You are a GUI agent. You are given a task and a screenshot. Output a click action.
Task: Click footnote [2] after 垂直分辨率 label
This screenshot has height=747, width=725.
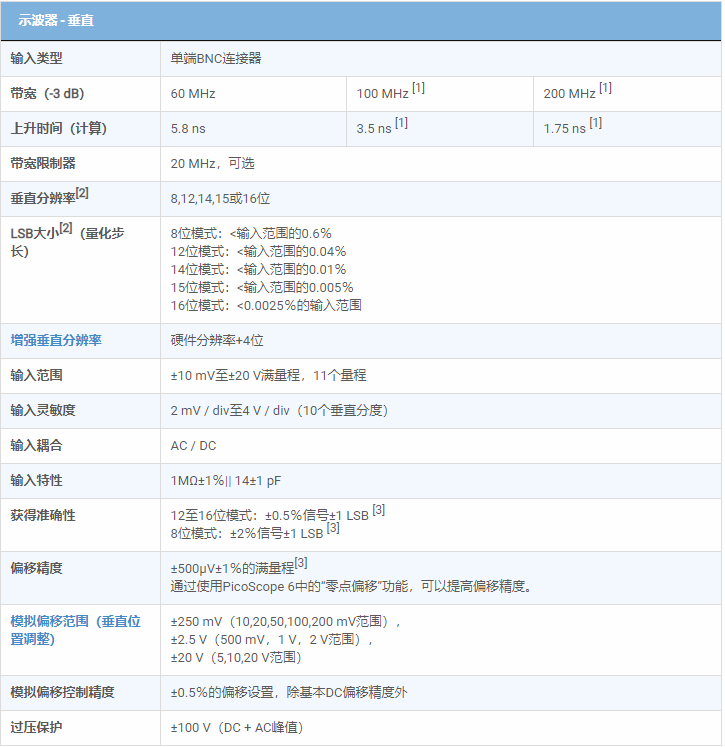82,193
